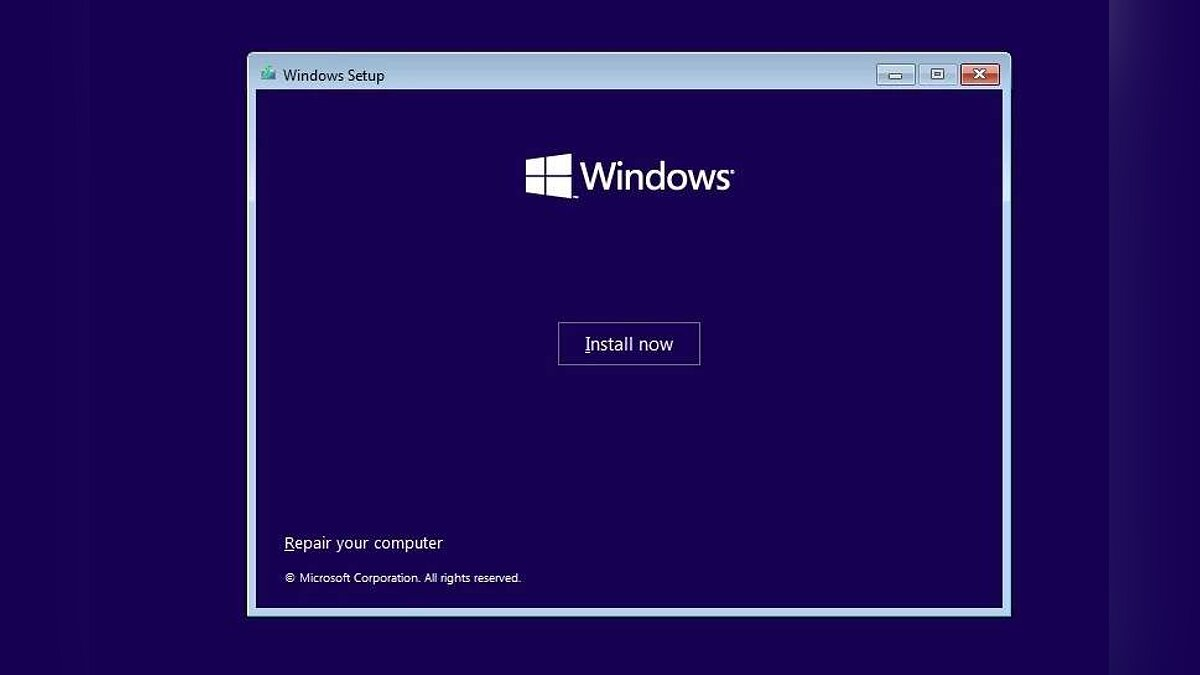Click the Windows logo in the setup window
This screenshot has width=1200, height=675.
pos(630,176)
